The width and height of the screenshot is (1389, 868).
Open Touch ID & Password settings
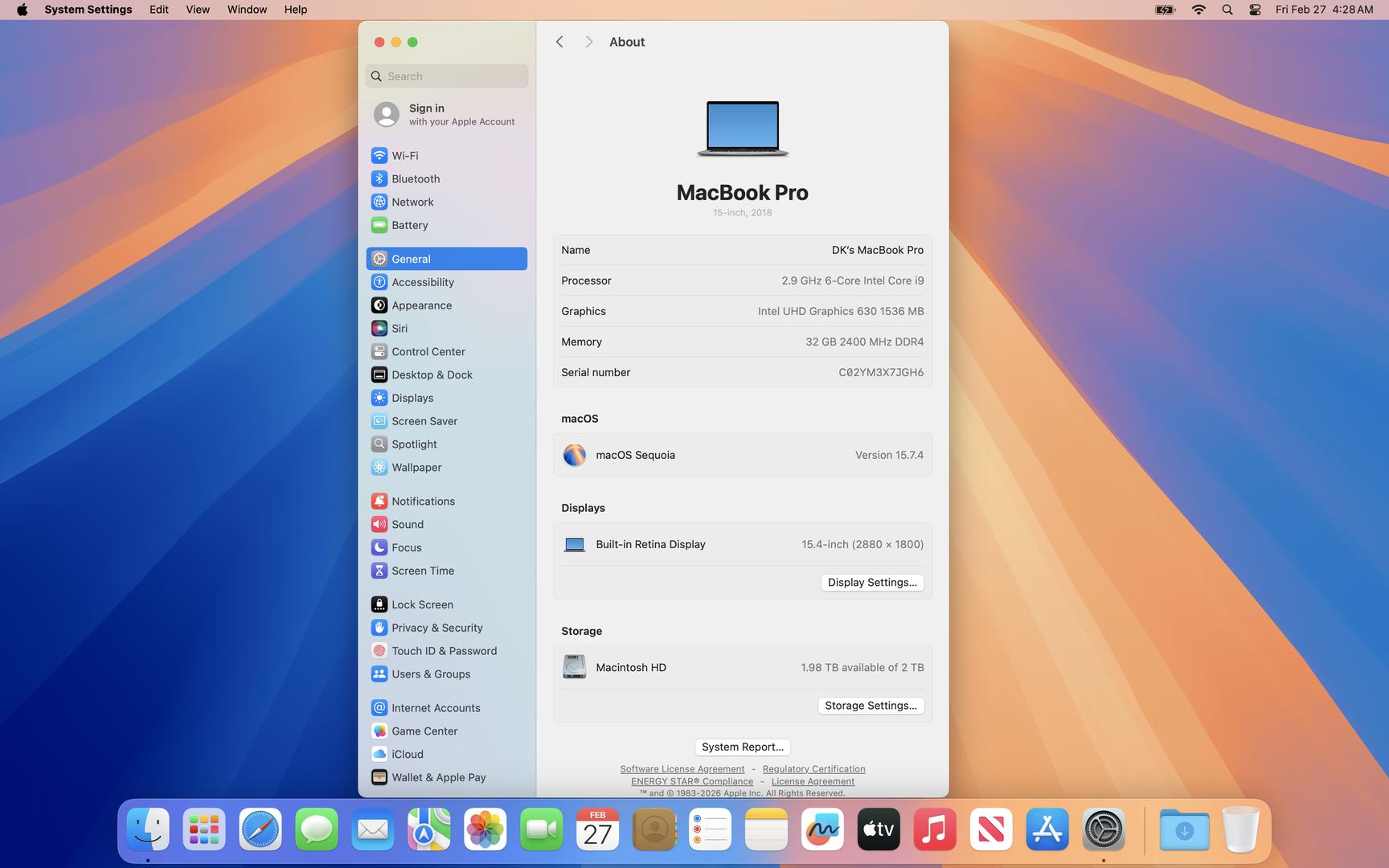[x=444, y=651]
